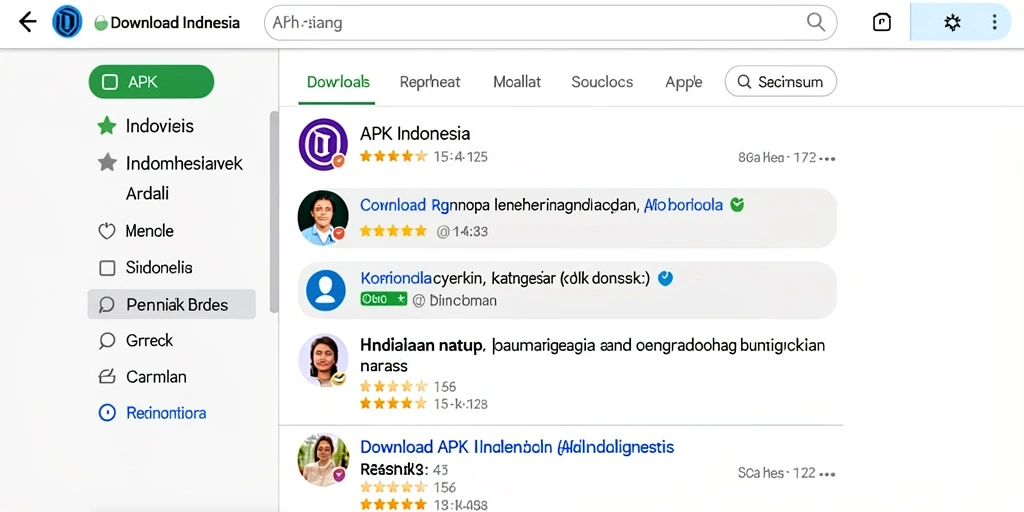This screenshot has width=1024, height=512.
Task: Click the blue circle icon beside Recinontiora
Action: point(106,413)
